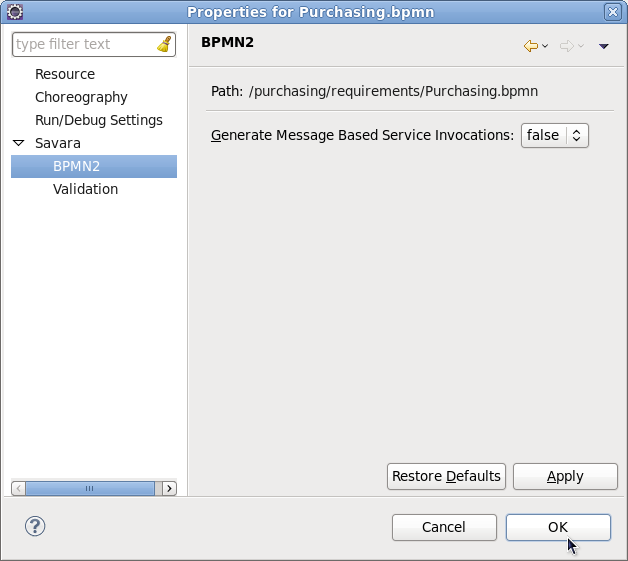Image resolution: width=628 pixels, height=561 pixels.
Task: Select BPMN2 under Savara
Action: point(76,166)
